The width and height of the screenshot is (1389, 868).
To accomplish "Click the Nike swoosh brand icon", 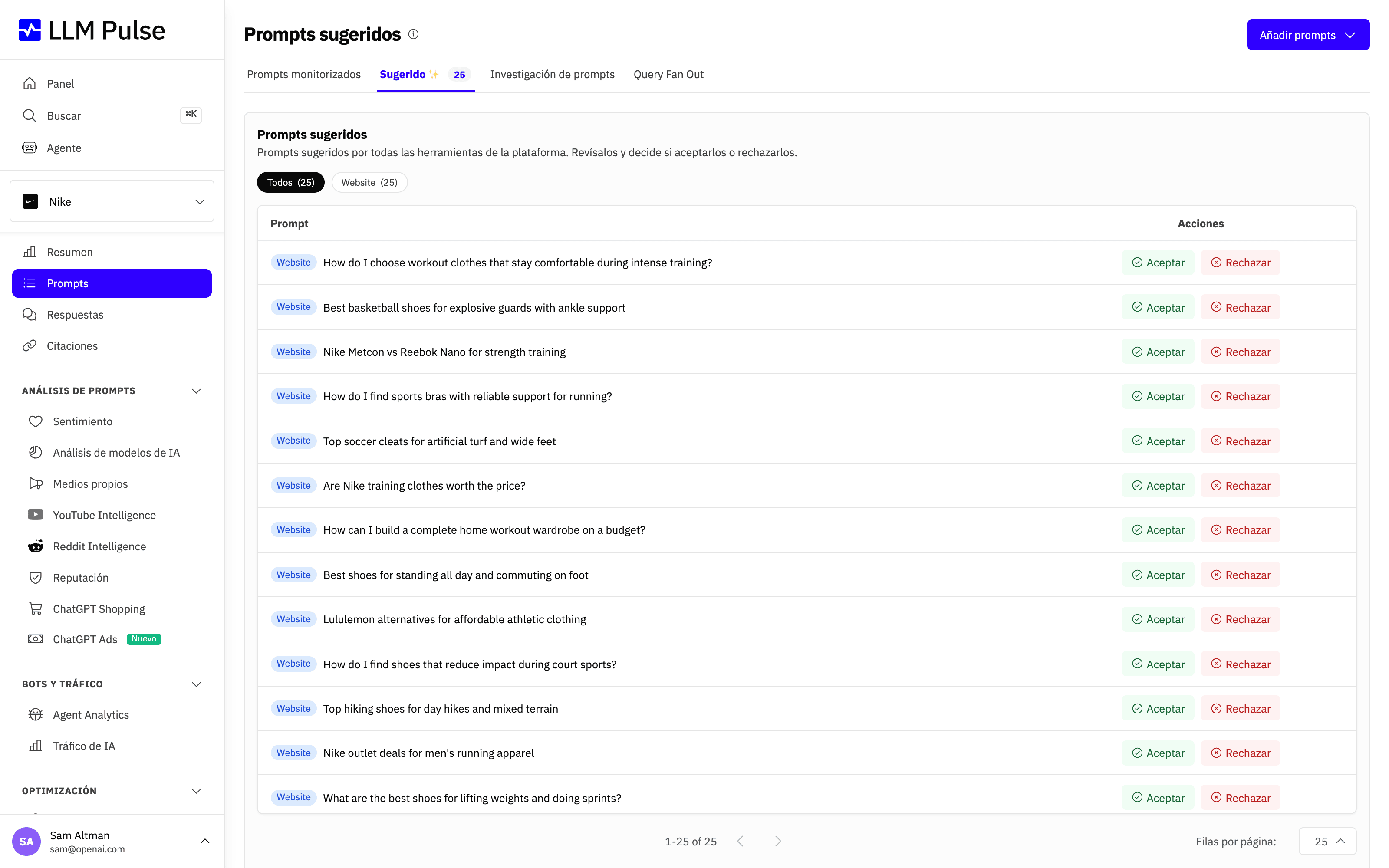I will [30, 201].
